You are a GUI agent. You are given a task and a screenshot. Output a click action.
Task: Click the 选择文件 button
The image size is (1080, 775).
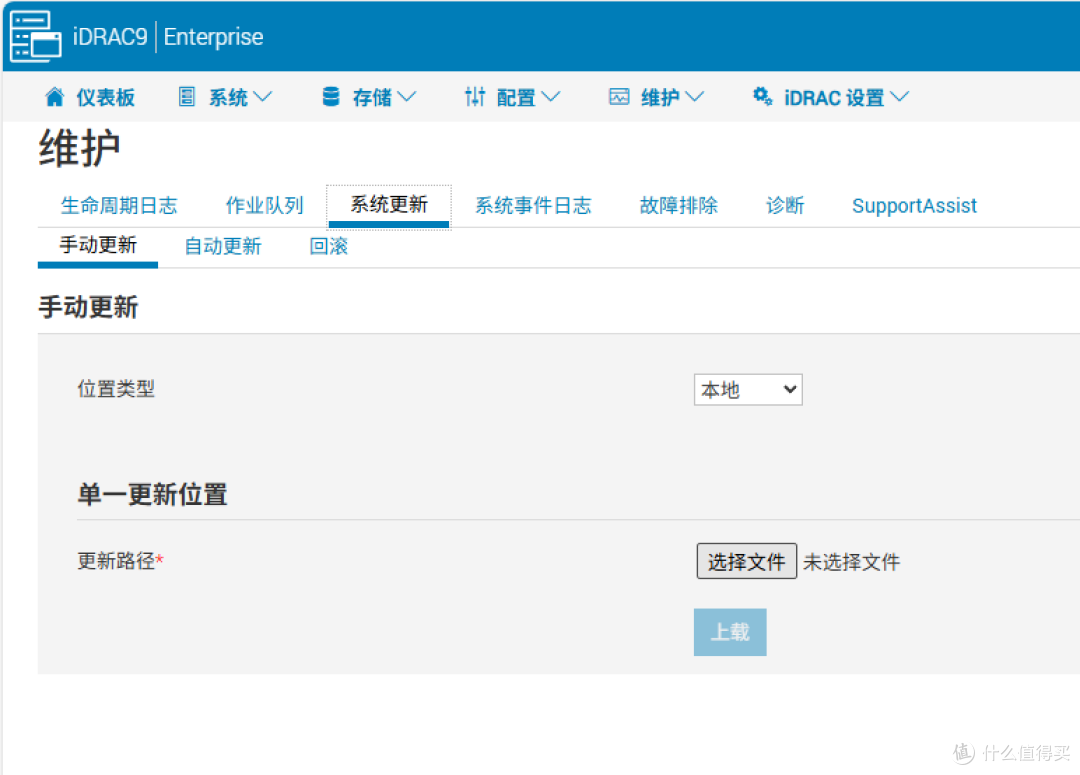point(747,561)
